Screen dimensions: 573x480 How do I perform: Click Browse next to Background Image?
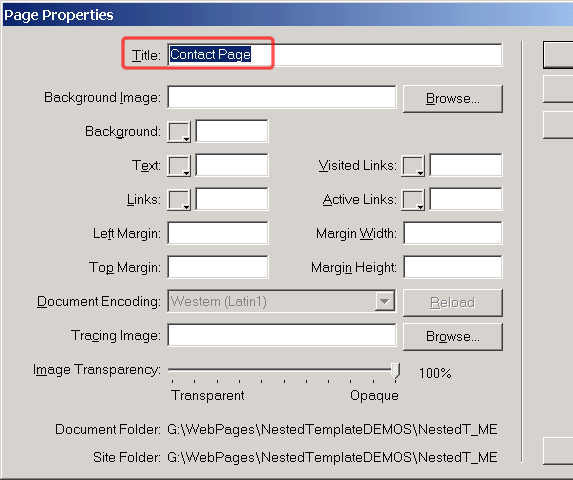pos(453,99)
